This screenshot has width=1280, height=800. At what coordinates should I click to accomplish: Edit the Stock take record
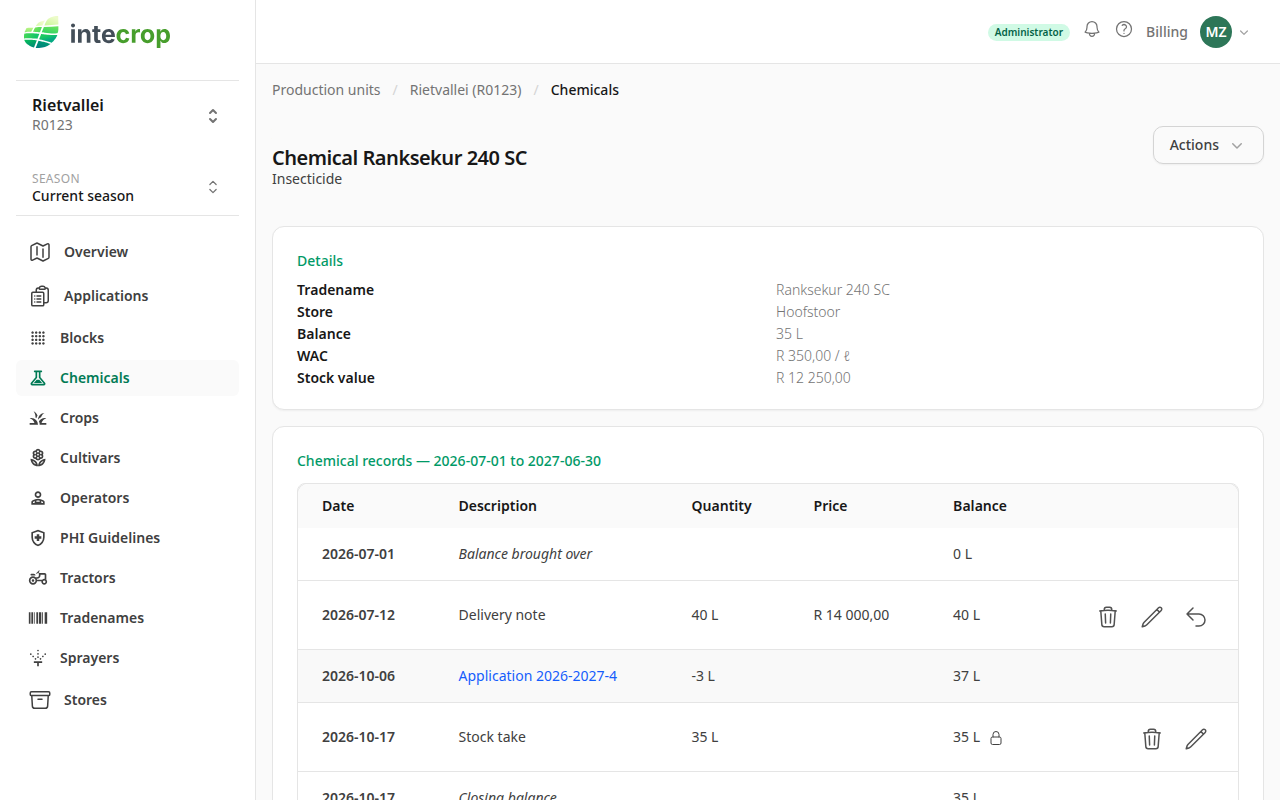pyautogui.click(x=1196, y=739)
